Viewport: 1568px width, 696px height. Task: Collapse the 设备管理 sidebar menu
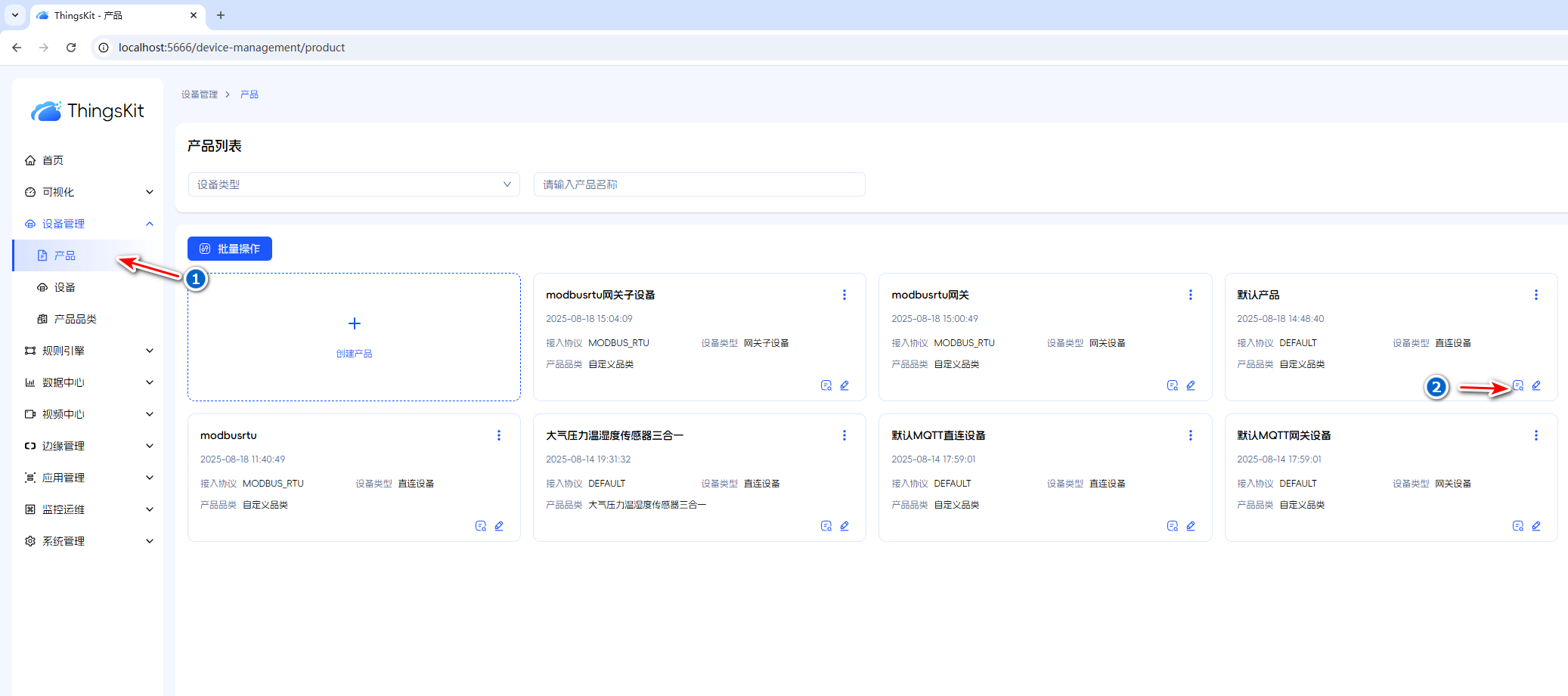(88, 224)
